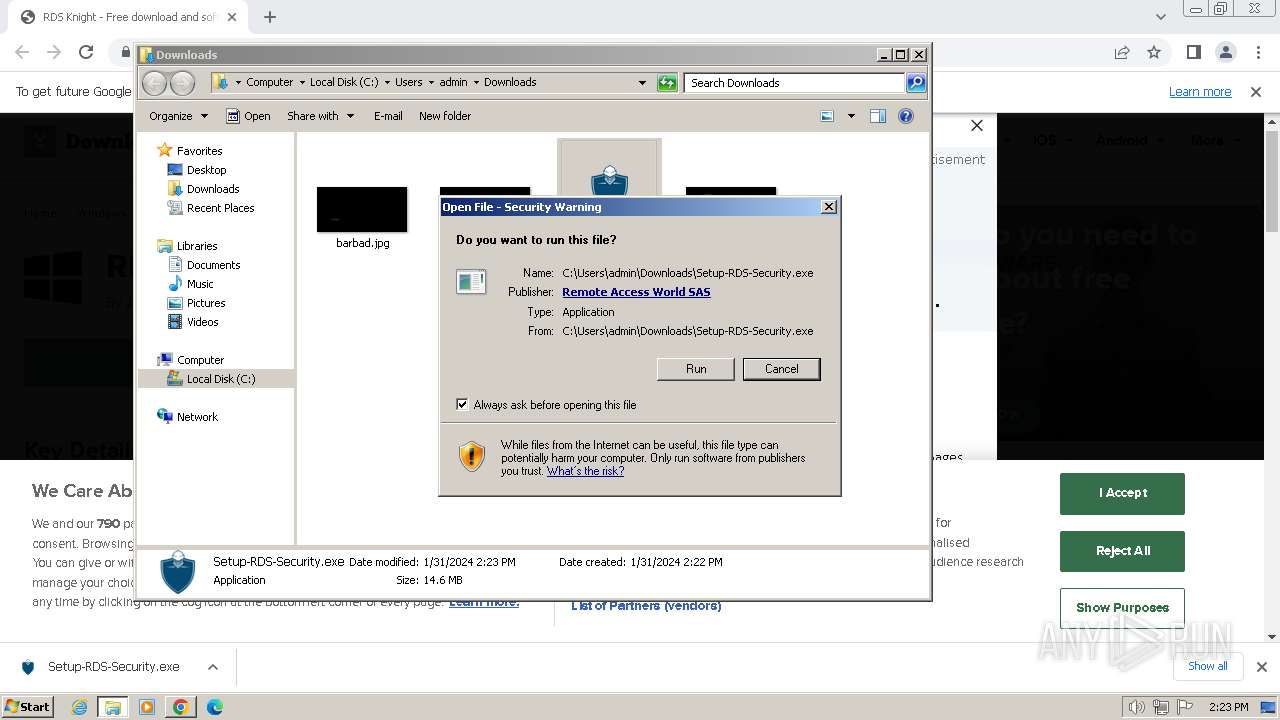Viewport: 1280px width, 720px height.
Task: Reload the Chrome page
Action: point(86,52)
